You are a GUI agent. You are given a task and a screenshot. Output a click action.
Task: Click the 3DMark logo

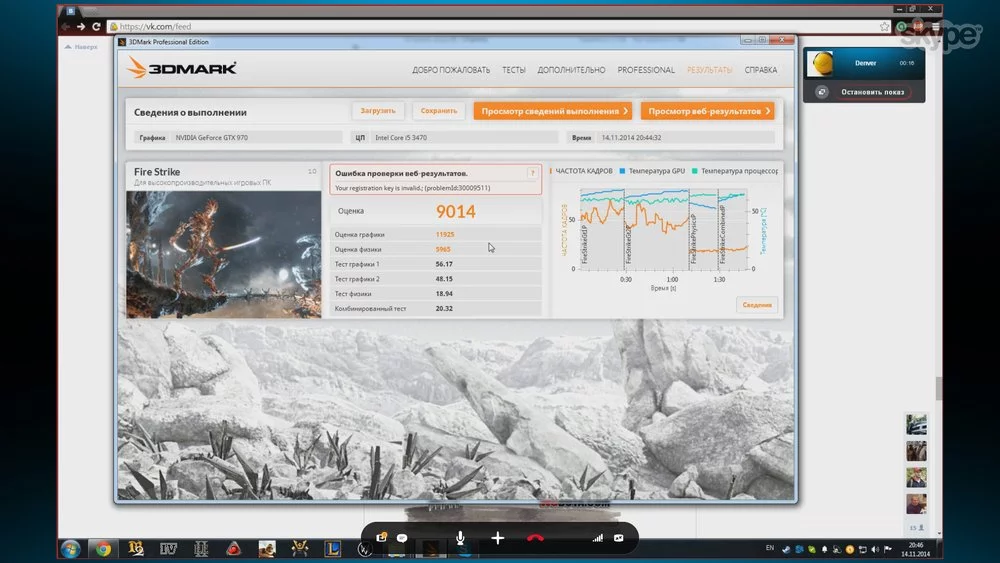pyautogui.click(x=181, y=68)
